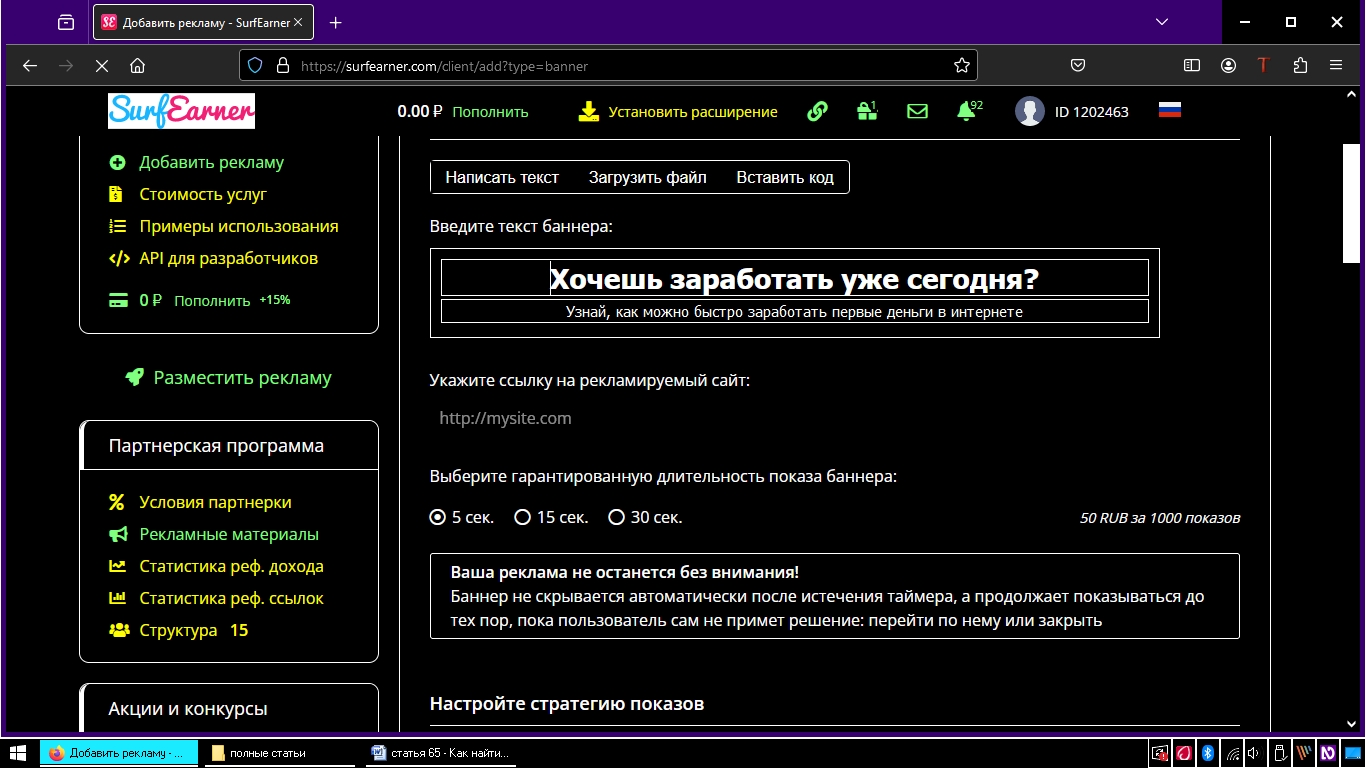Click the rocket icon beside Разместить рекламу

[x=134, y=377]
